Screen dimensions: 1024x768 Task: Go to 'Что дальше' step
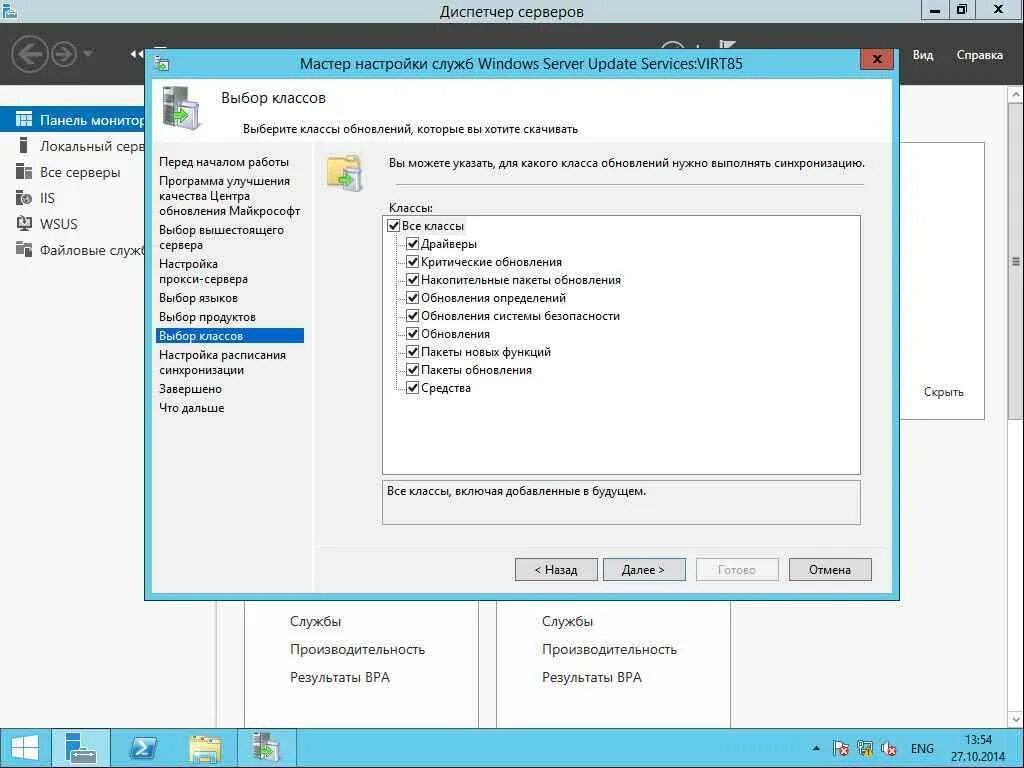tap(192, 408)
